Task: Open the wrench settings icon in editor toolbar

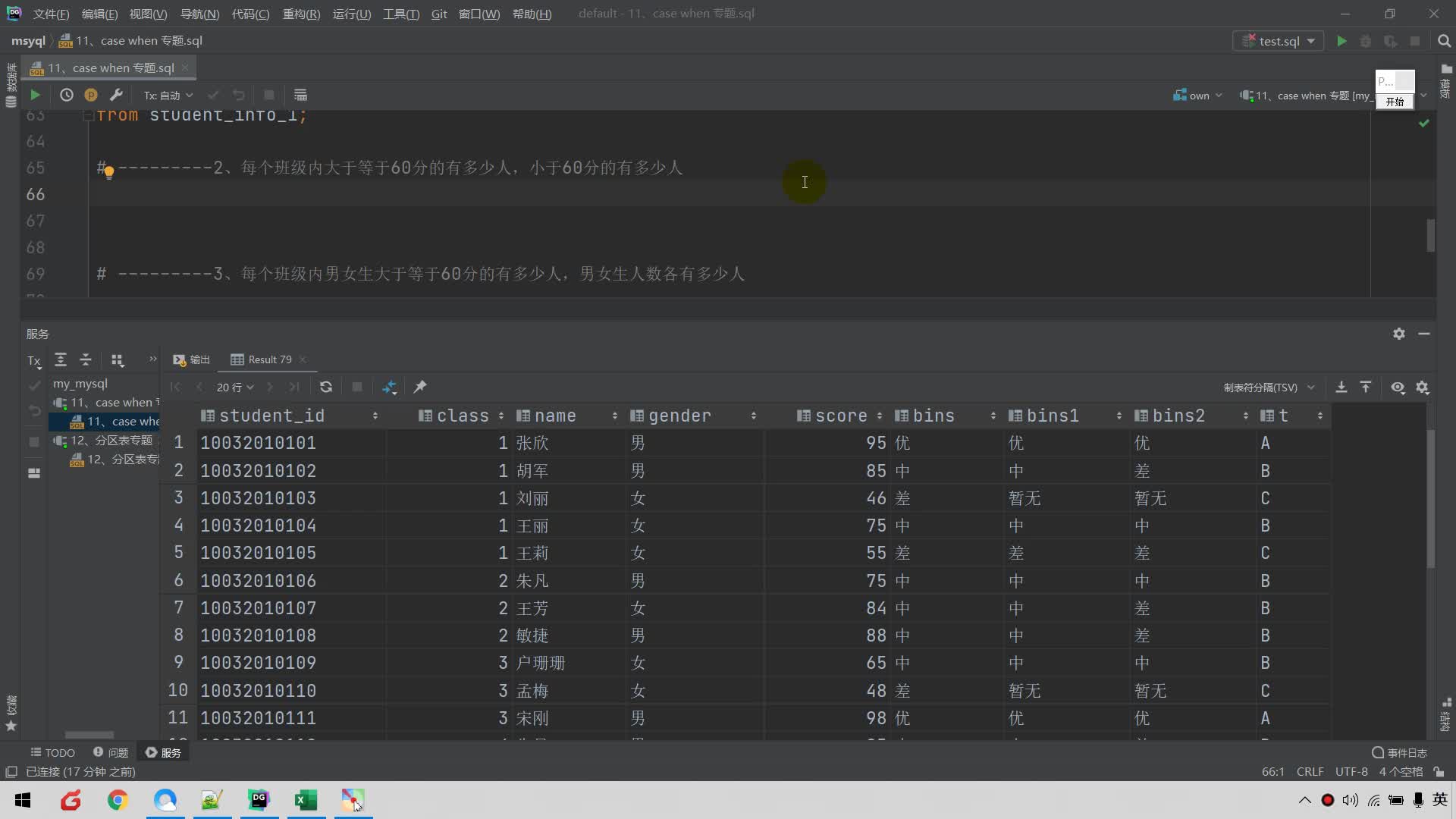Action: click(116, 95)
